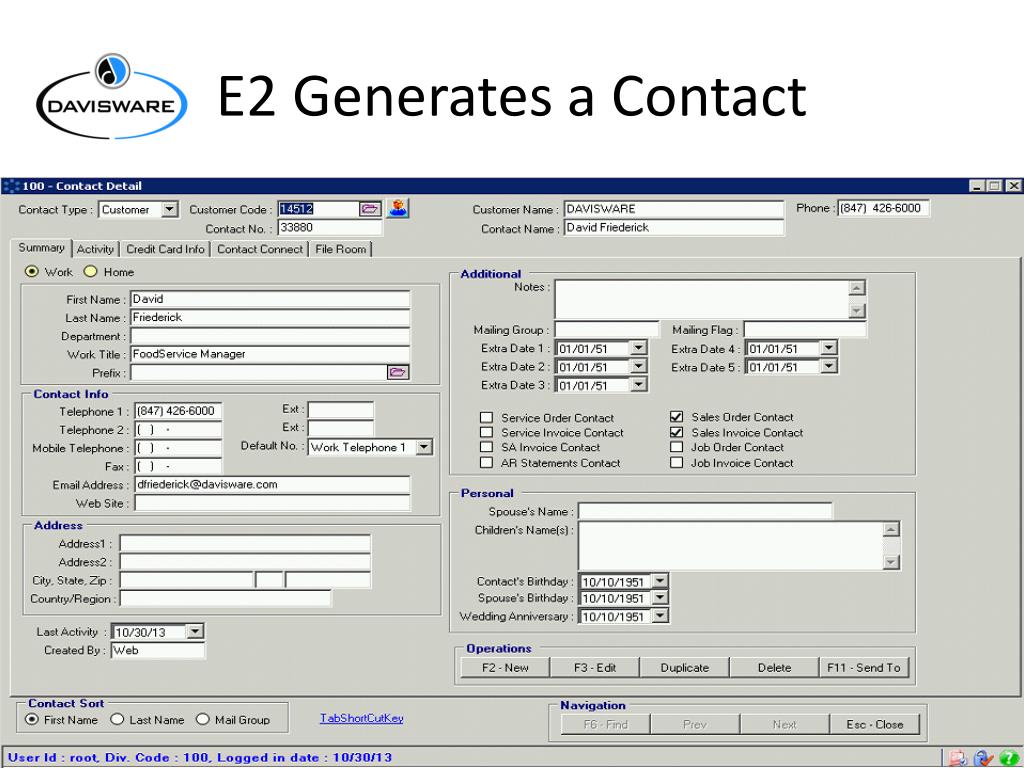
Task: Sort contacts by Last Name radio button
Action: coord(117,720)
